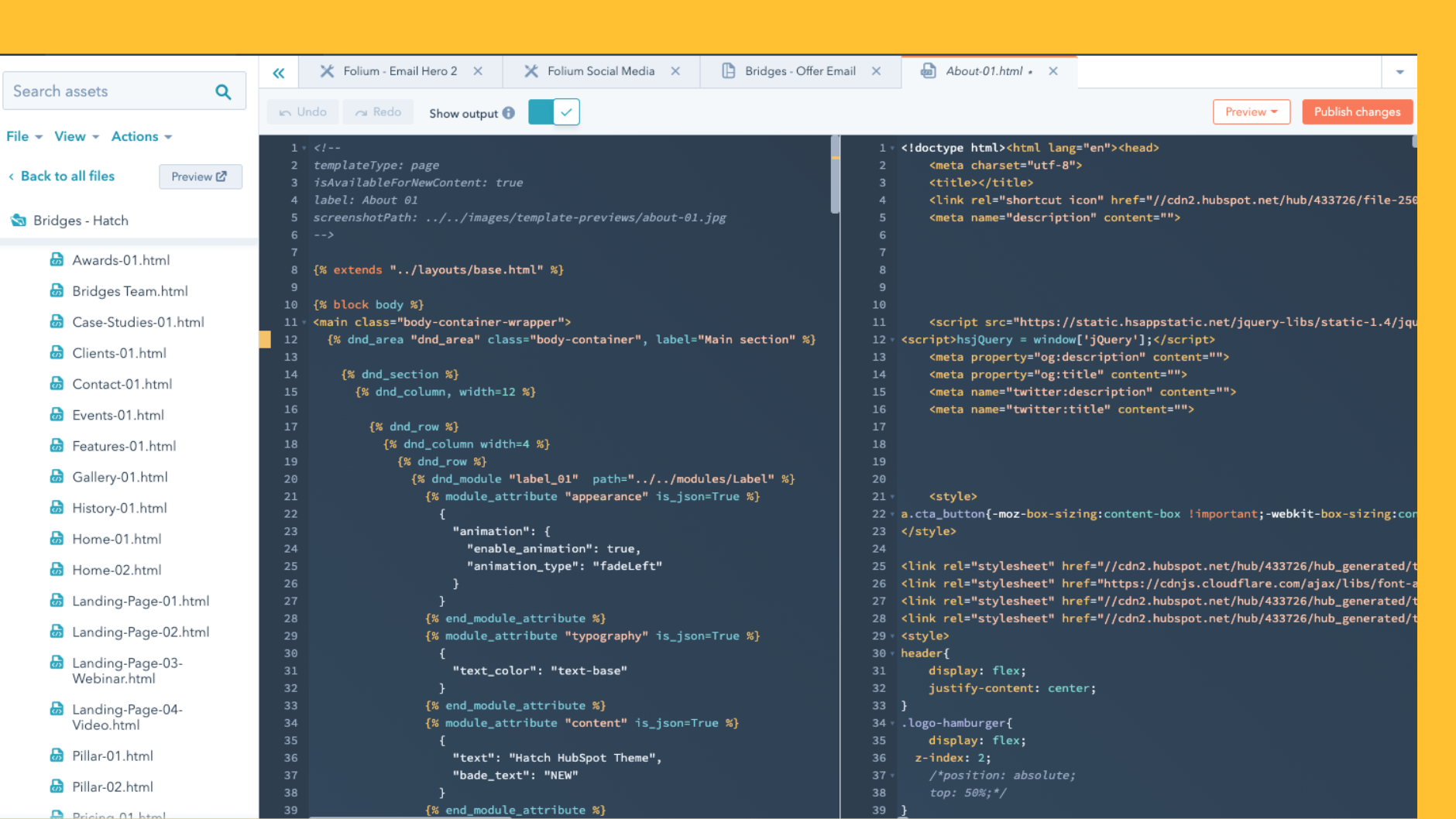The width and height of the screenshot is (1456, 819).
Task: Close the Folium Social Media tab
Action: (675, 71)
